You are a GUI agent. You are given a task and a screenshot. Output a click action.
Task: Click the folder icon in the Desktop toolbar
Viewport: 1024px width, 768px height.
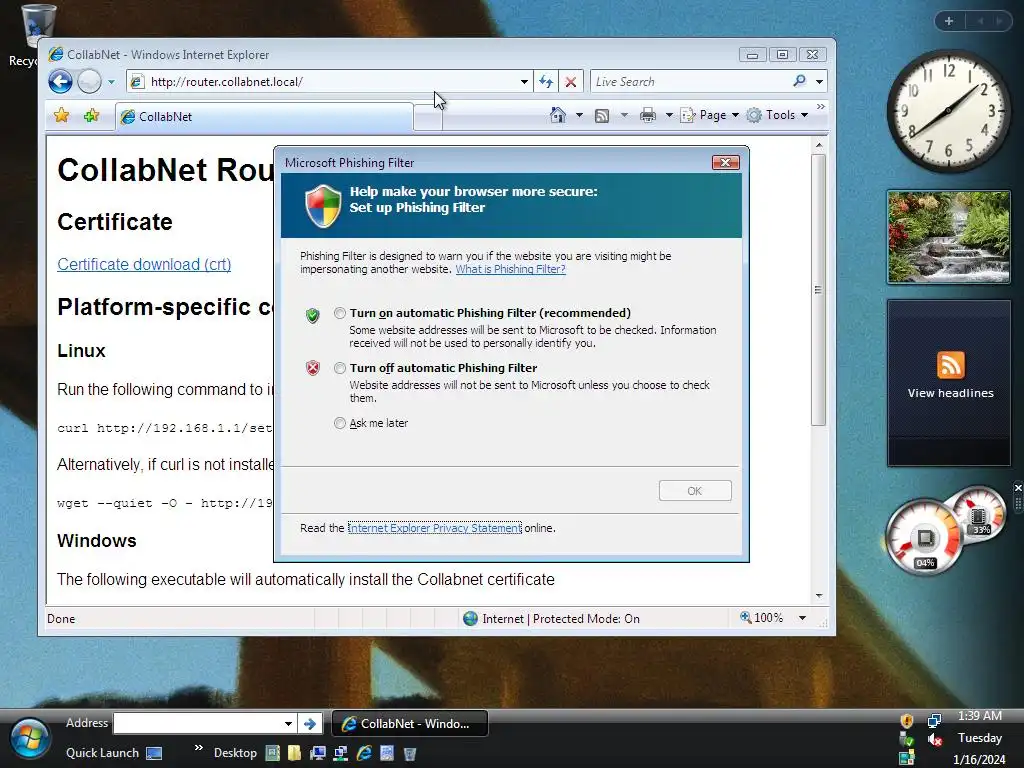click(x=295, y=754)
